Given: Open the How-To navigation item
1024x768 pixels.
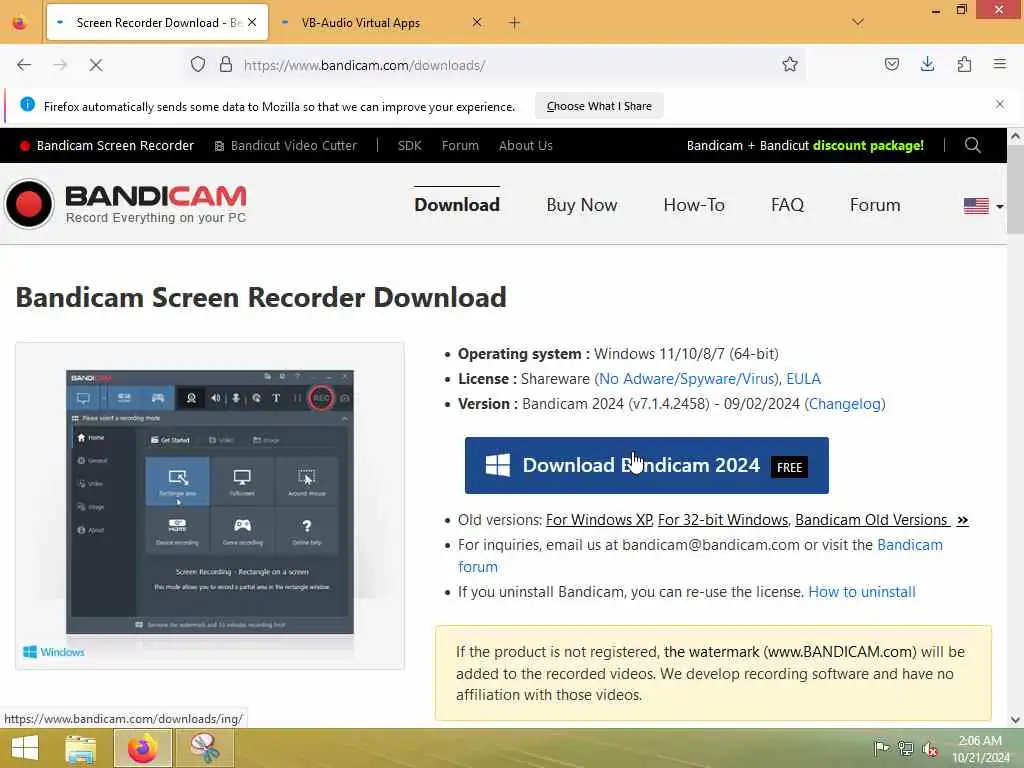Looking at the screenshot, I should pos(694,205).
